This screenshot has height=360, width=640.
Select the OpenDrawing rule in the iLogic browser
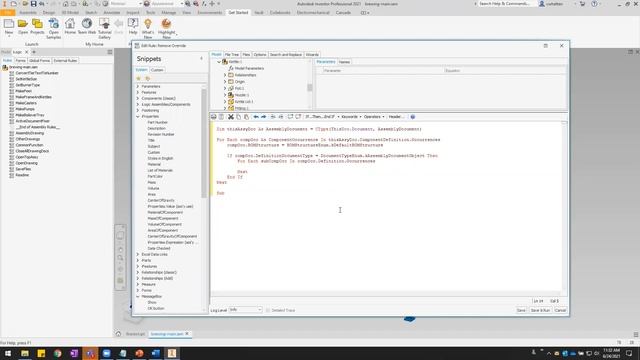27,163
